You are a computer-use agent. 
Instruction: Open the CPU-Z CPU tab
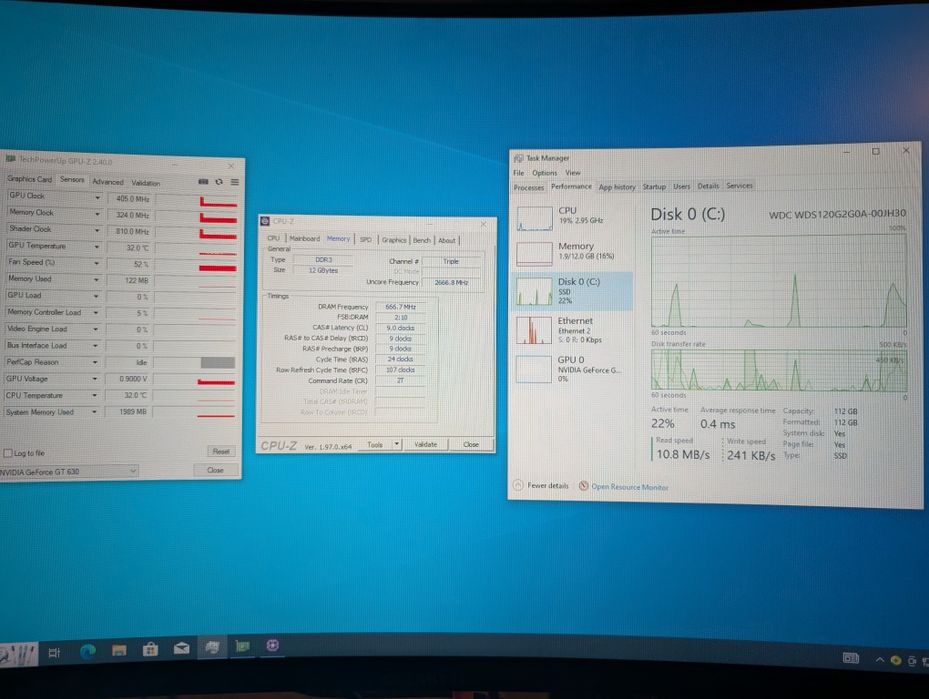[x=273, y=238]
